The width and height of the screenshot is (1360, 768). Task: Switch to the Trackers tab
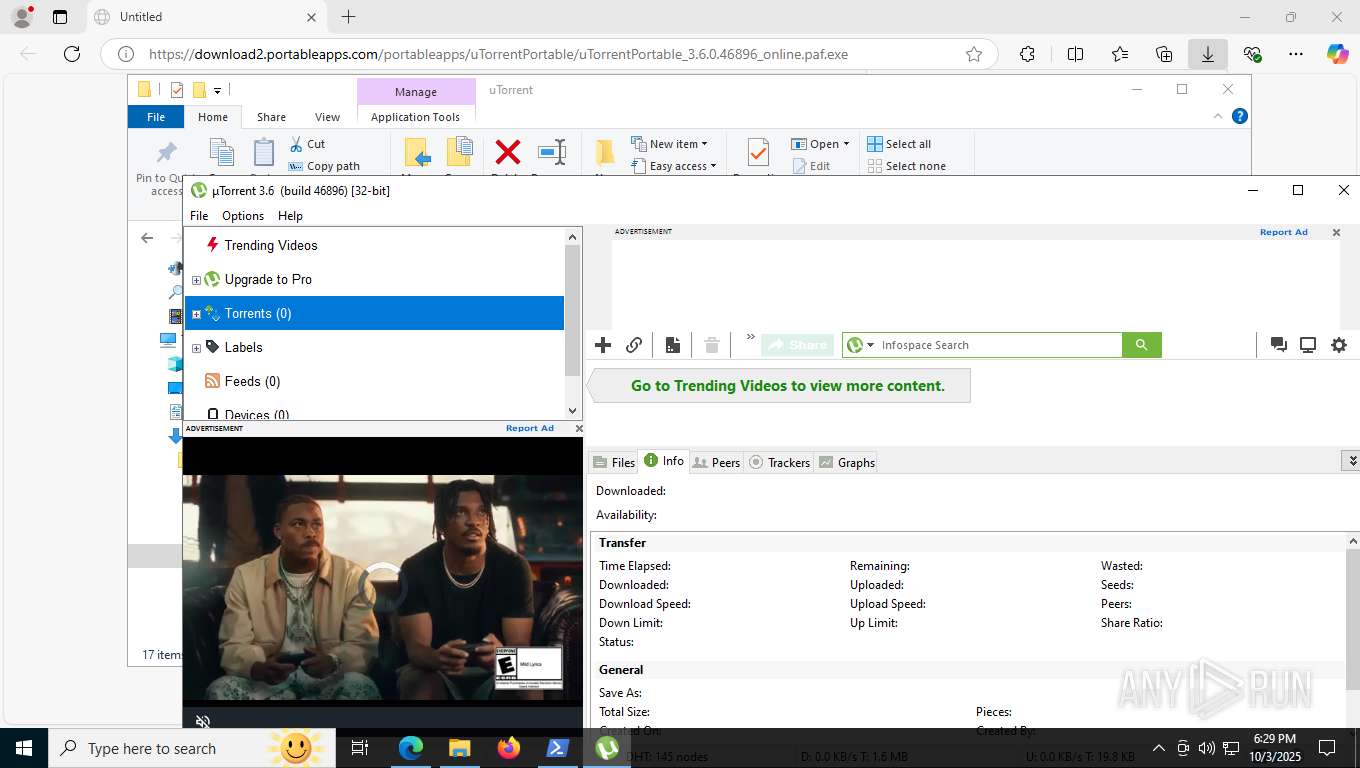(x=779, y=462)
